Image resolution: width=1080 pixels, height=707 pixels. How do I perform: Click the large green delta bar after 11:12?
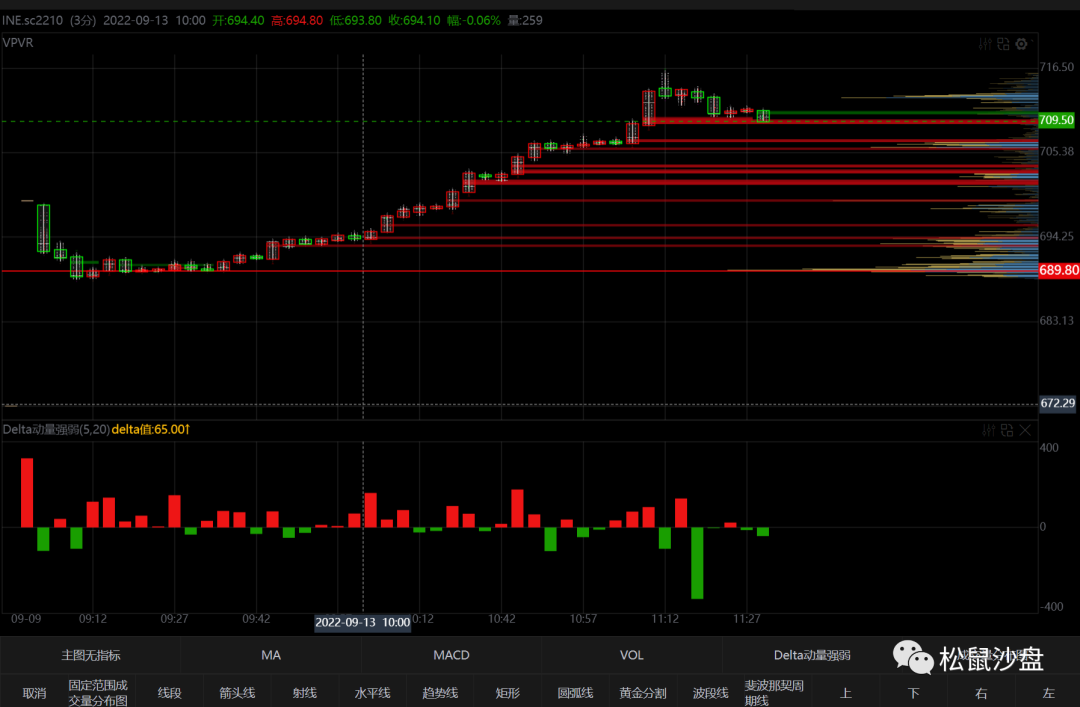[x=697, y=563]
